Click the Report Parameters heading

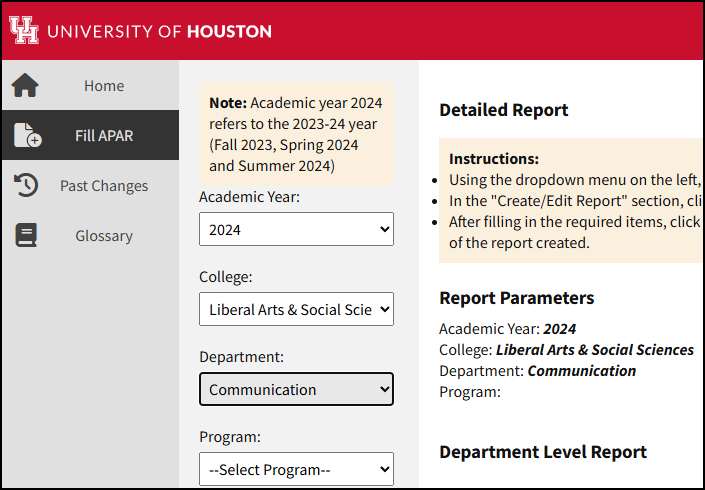coord(516,298)
